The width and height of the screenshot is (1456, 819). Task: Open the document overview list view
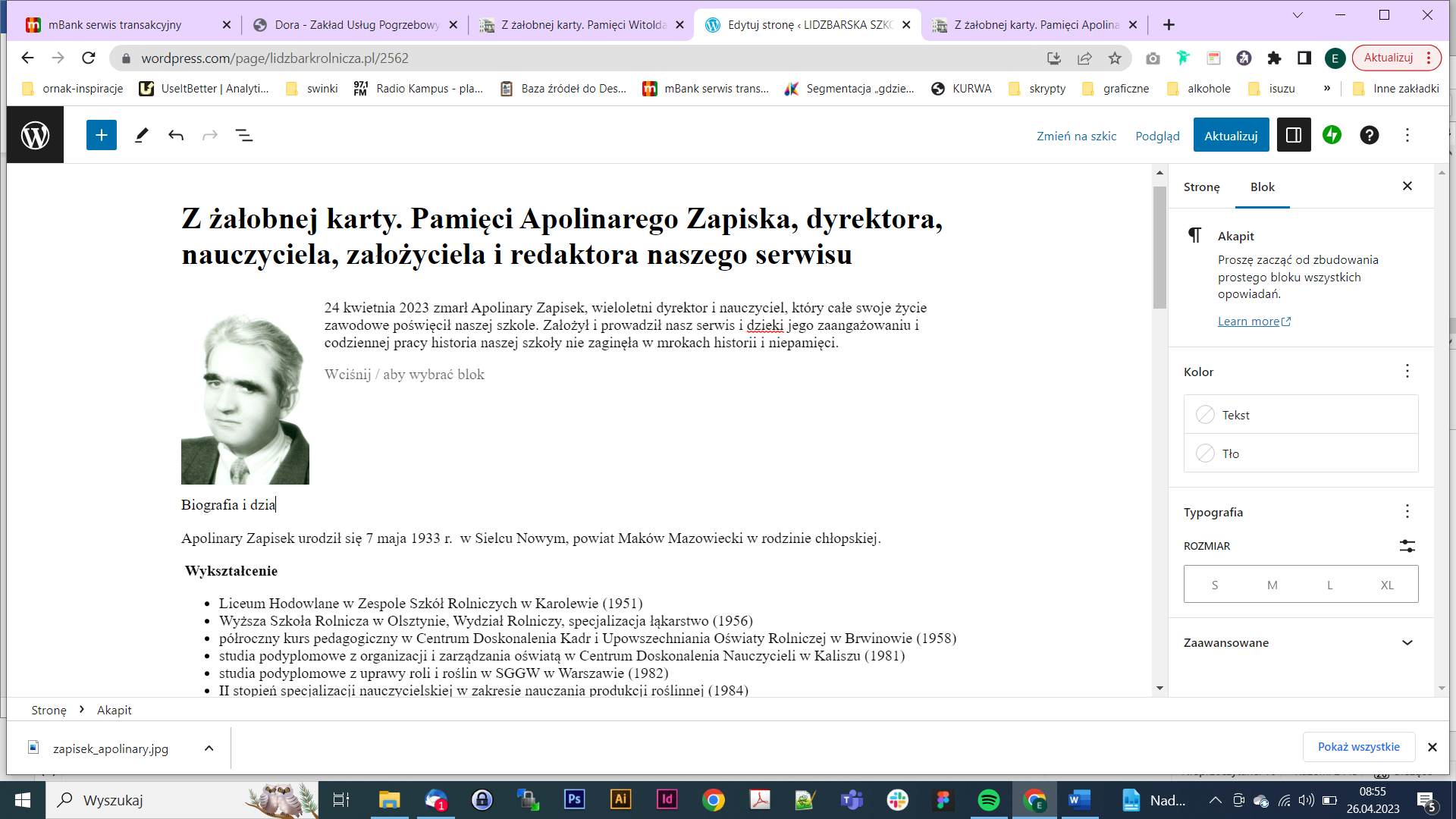[x=243, y=135]
